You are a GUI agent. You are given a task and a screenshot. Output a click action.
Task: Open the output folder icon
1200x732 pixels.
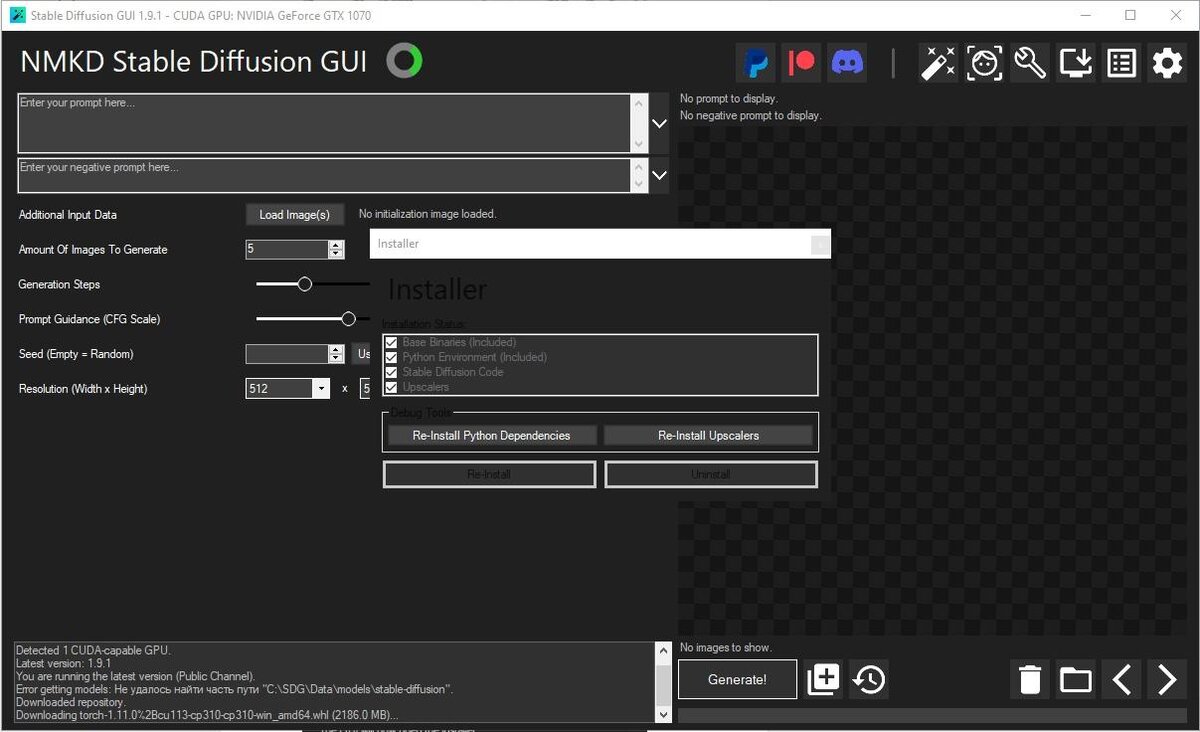point(1076,680)
